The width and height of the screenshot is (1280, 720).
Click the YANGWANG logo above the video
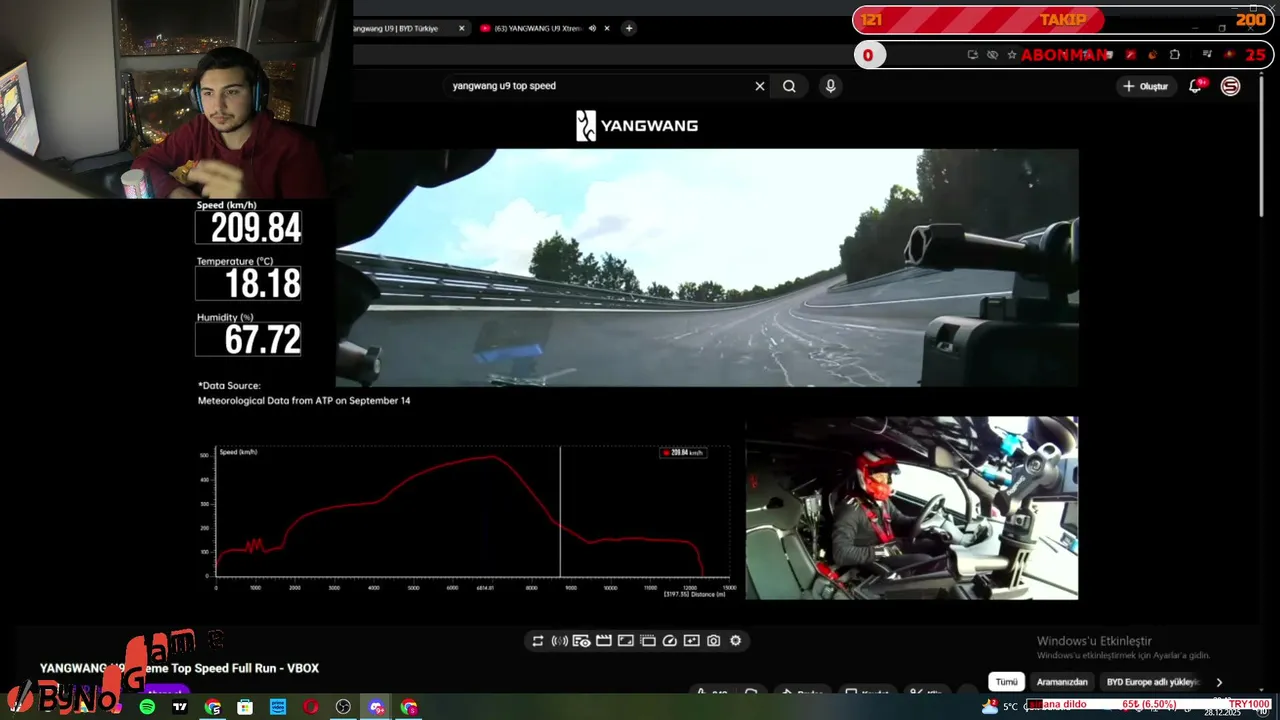tap(637, 126)
